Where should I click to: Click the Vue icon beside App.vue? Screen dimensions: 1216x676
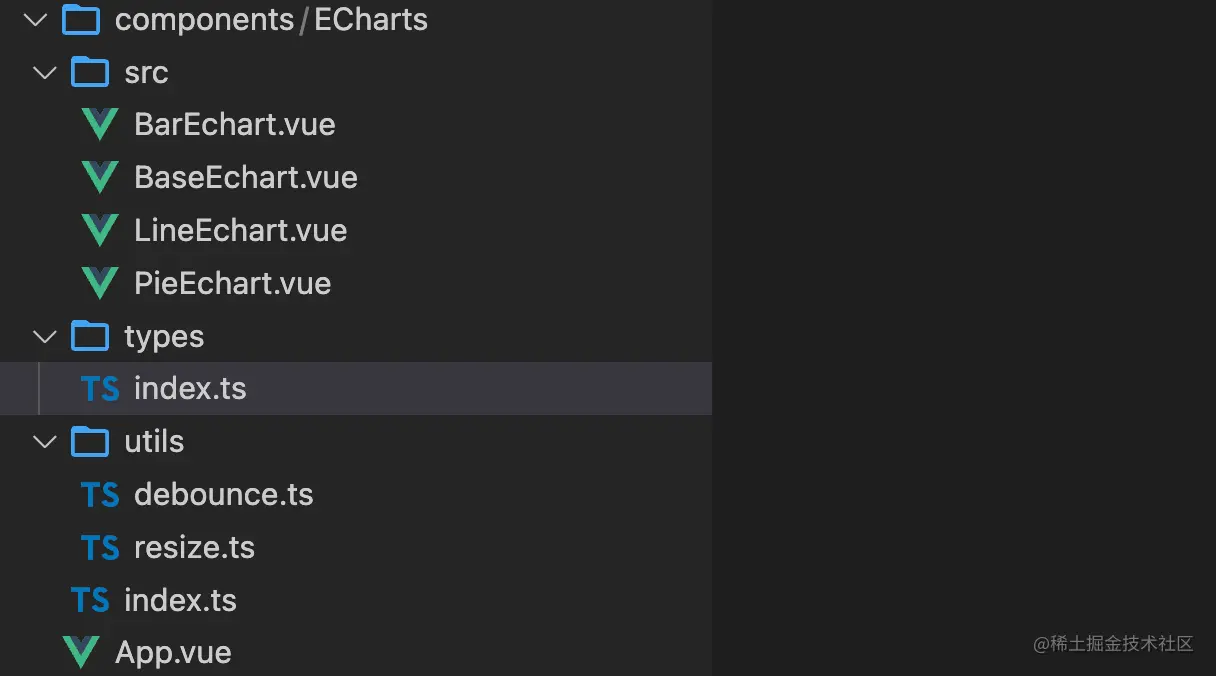click(80, 653)
